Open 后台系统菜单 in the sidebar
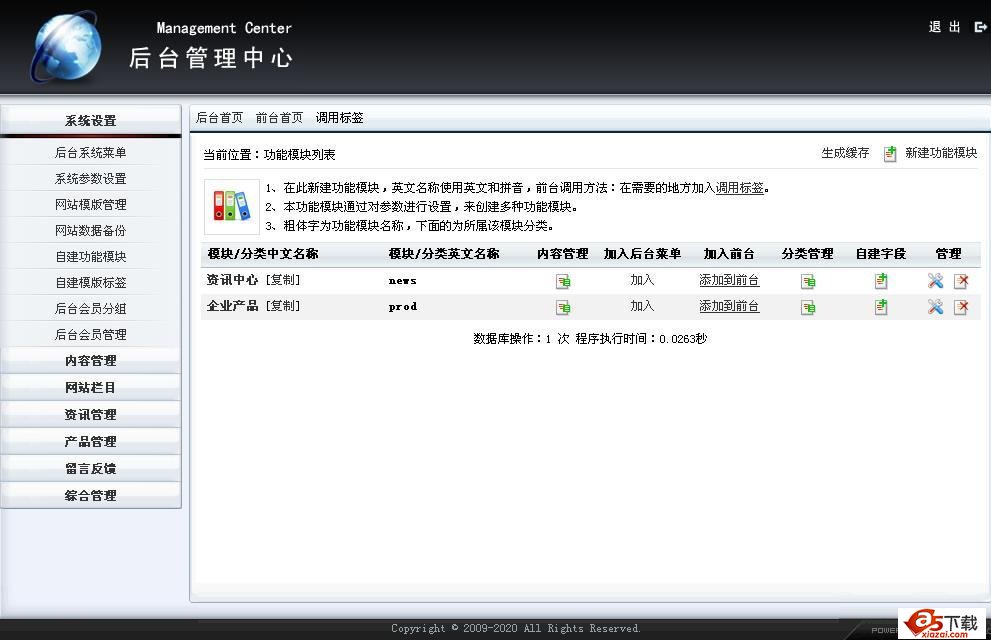Viewport: 991px width, 644px height. (x=90, y=152)
